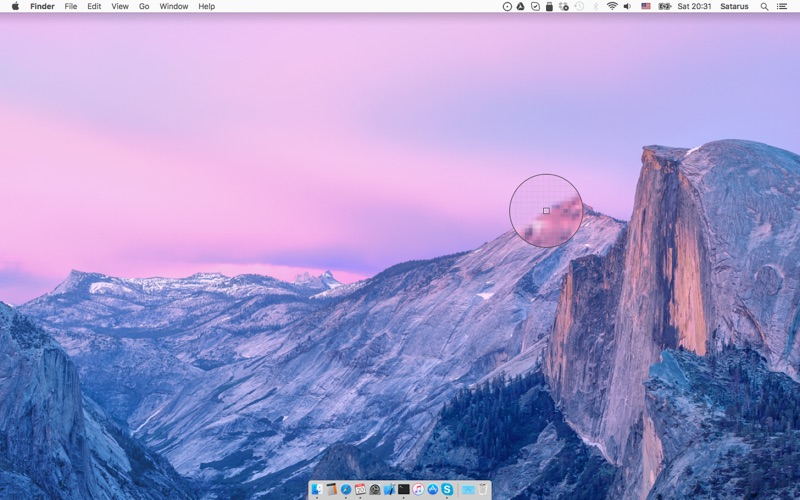Open the Google Drive menu bar icon

[x=520, y=7]
